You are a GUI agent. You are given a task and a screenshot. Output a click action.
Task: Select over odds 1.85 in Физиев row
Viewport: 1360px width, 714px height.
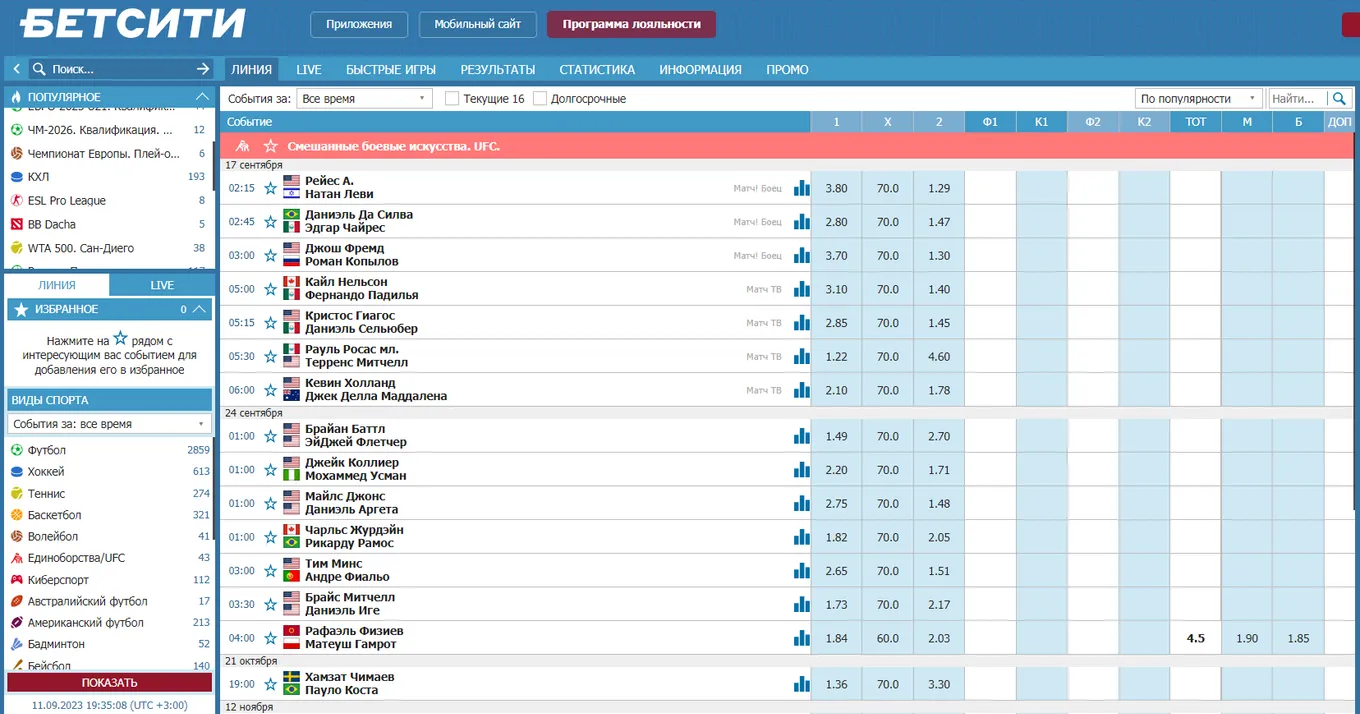coord(1298,638)
